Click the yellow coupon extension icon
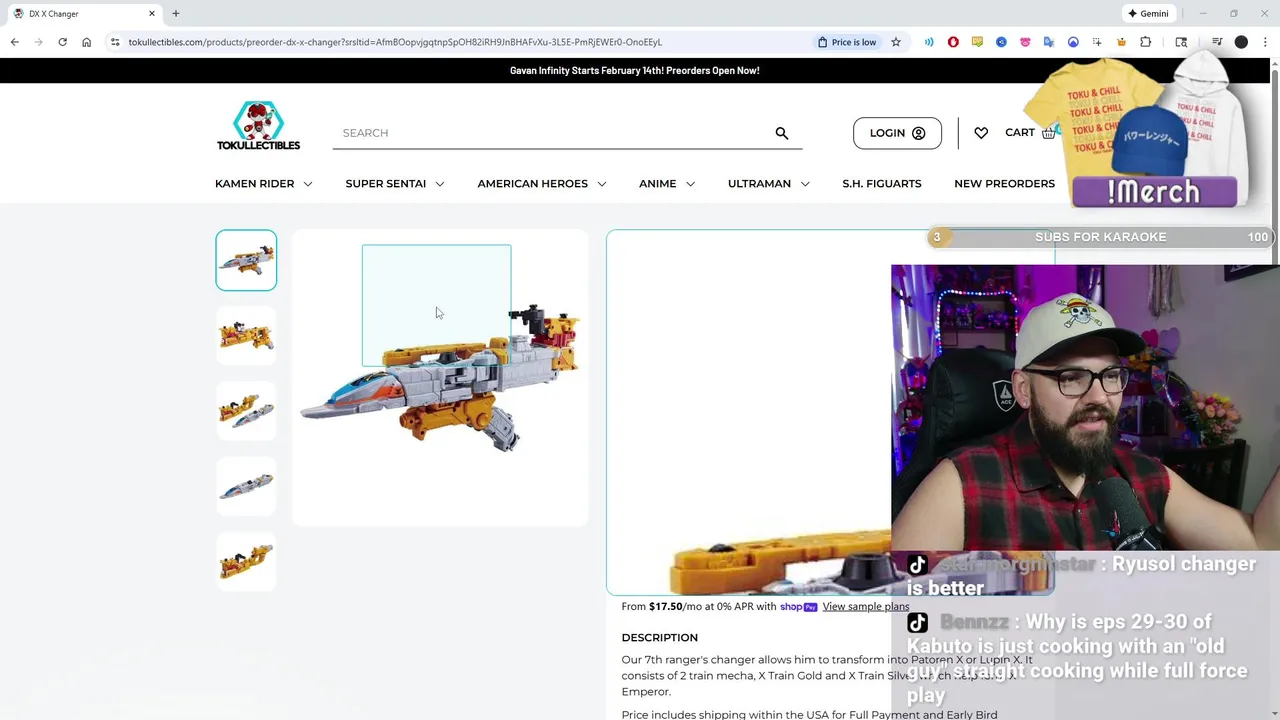 [977, 42]
